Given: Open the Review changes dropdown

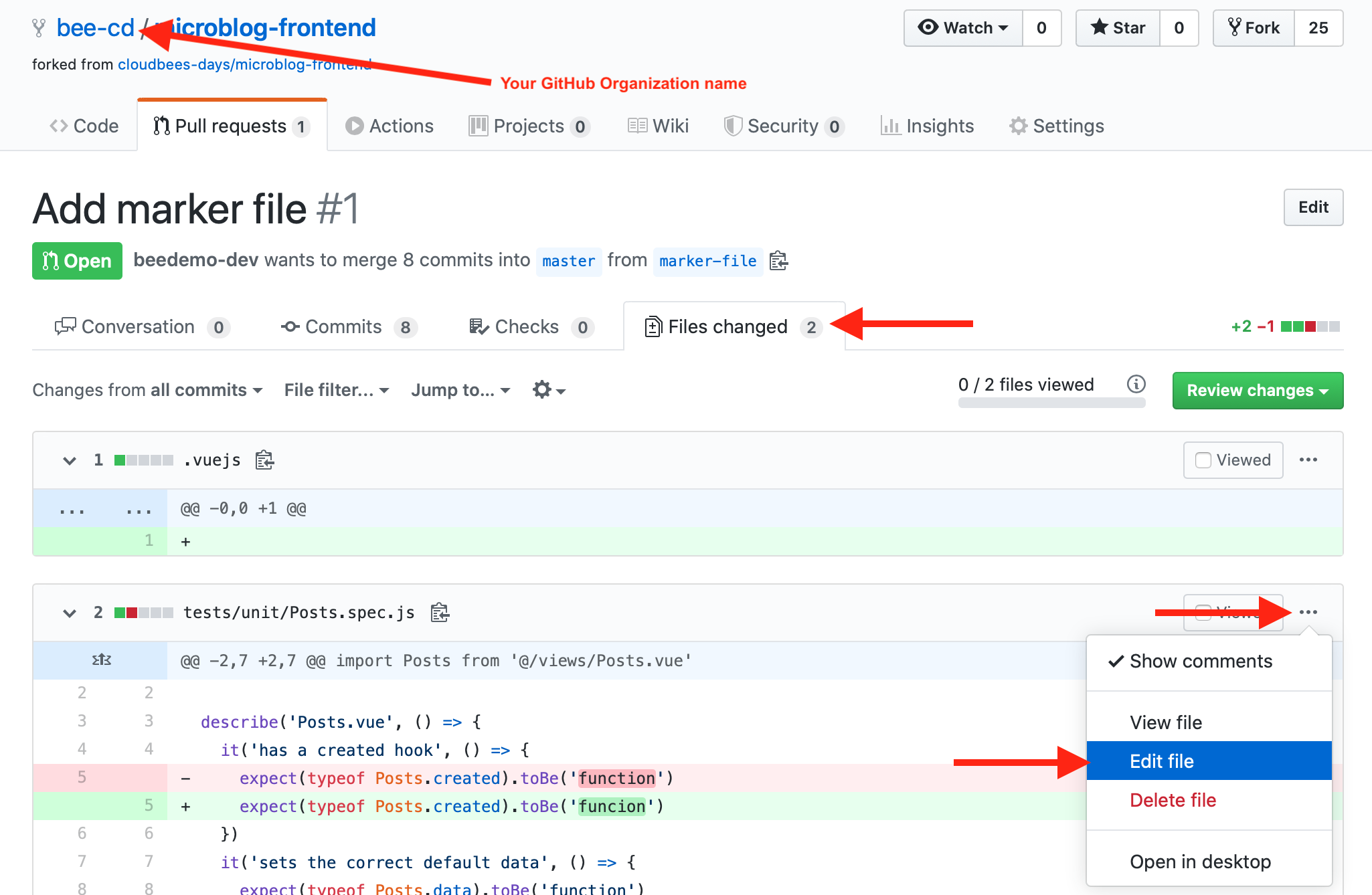Looking at the screenshot, I should pyautogui.click(x=1258, y=391).
